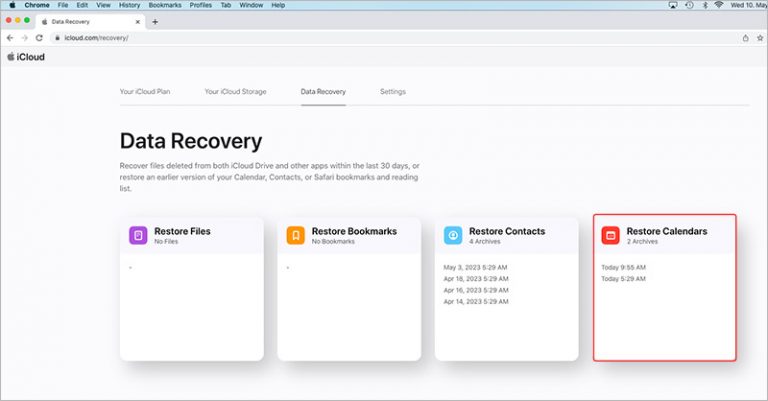Open the Chrome menu
Viewport: 768px width, 401px height.
click(37, 5)
